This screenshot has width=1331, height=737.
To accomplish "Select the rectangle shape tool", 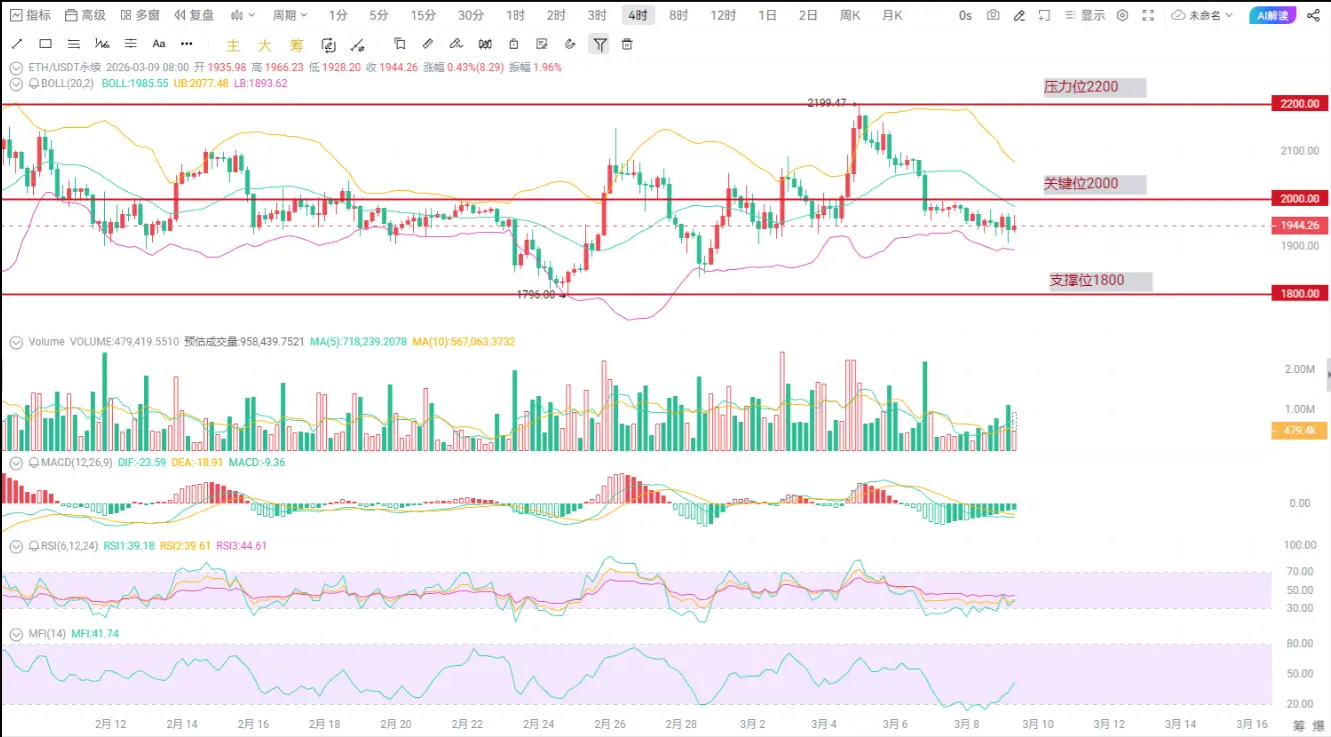I will [x=45, y=44].
